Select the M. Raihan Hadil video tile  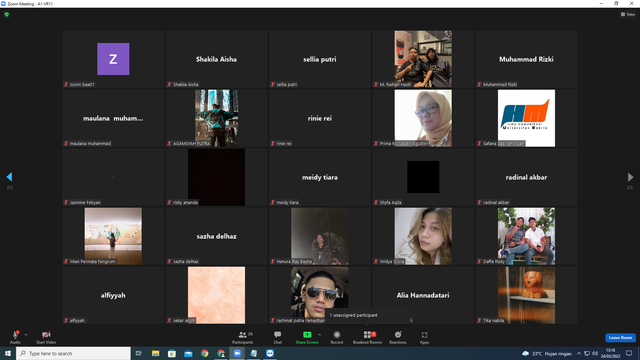click(x=423, y=59)
